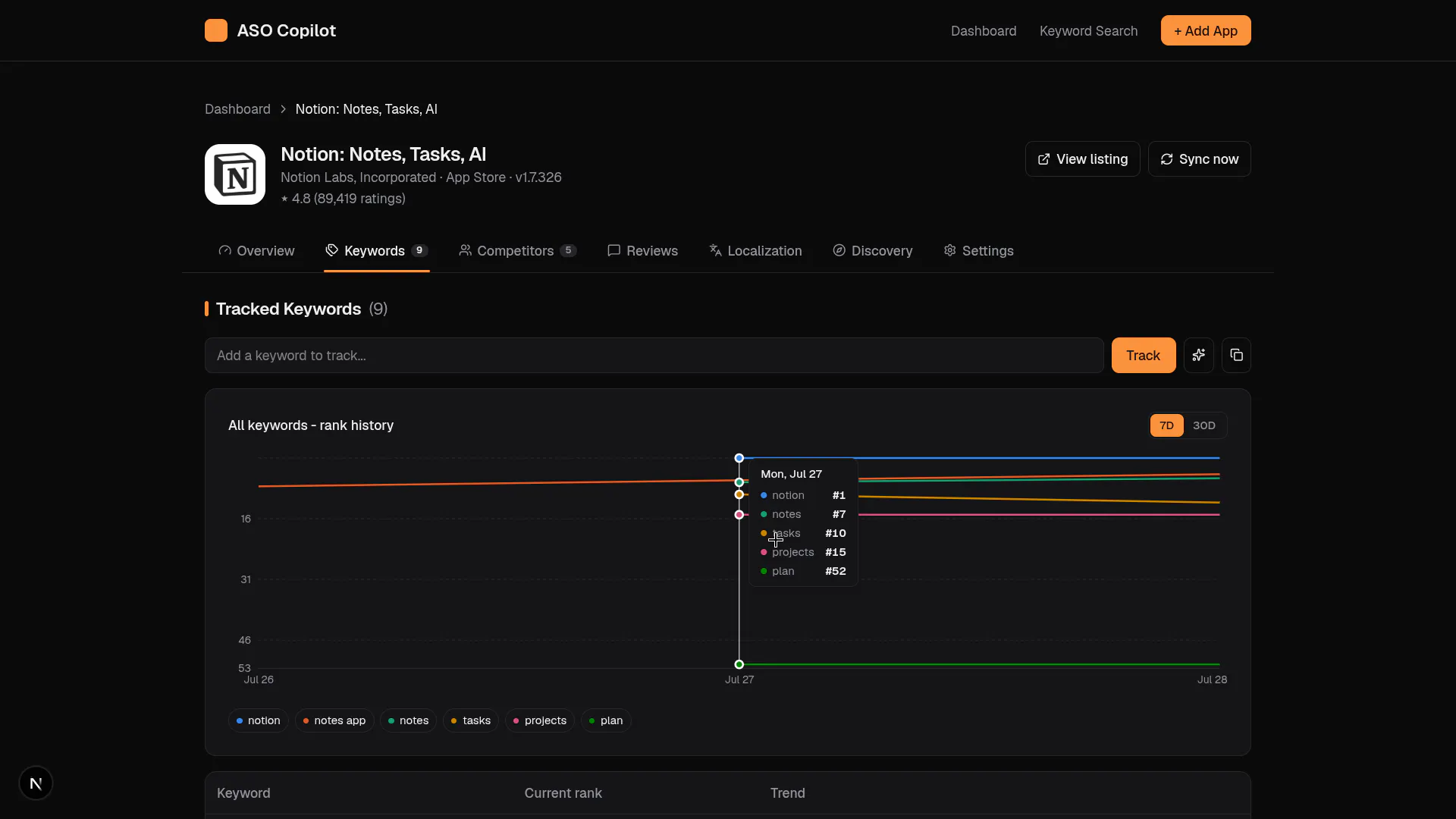Screen dimensions: 1456x819
Task: Toggle the notes app series in legend
Action: 334,720
